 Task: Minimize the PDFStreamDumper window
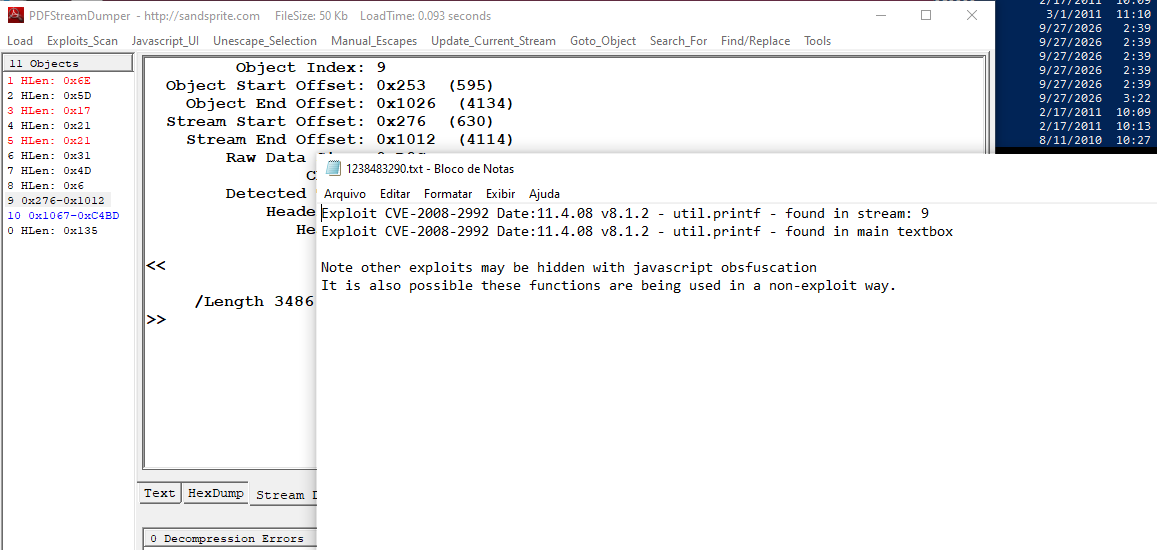(881, 15)
